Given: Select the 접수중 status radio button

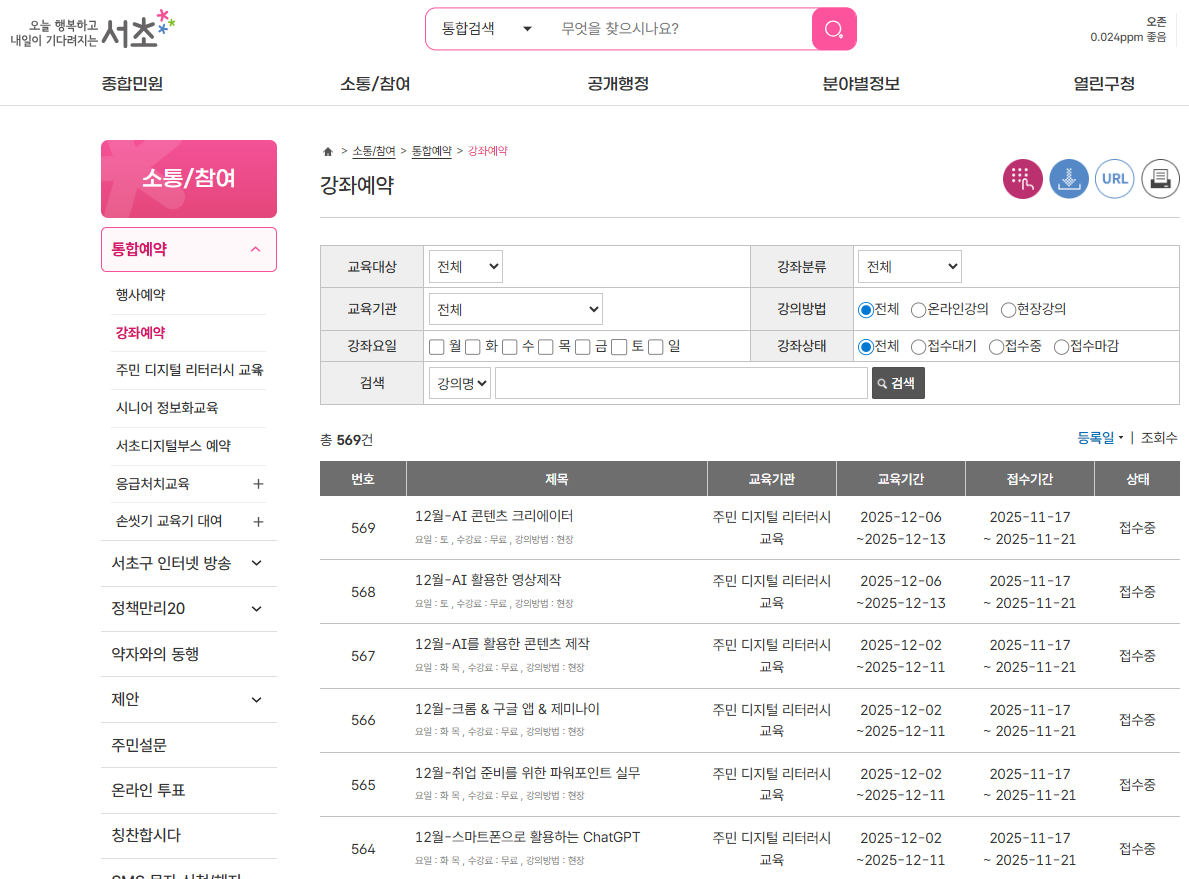Looking at the screenshot, I should 996,347.
